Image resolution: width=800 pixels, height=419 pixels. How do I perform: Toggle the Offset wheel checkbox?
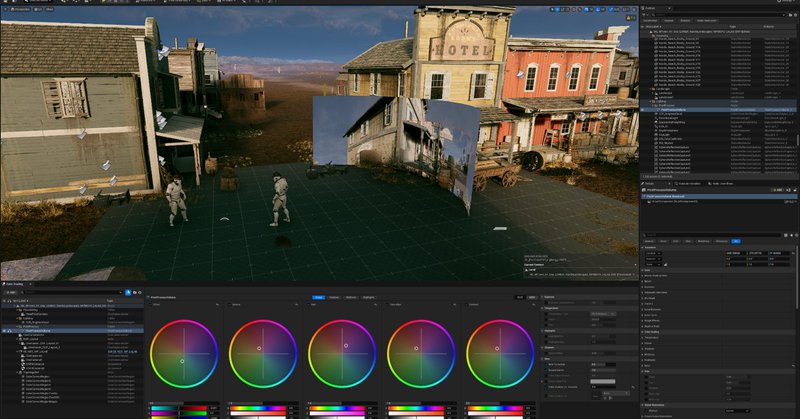[x=149, y=305]
